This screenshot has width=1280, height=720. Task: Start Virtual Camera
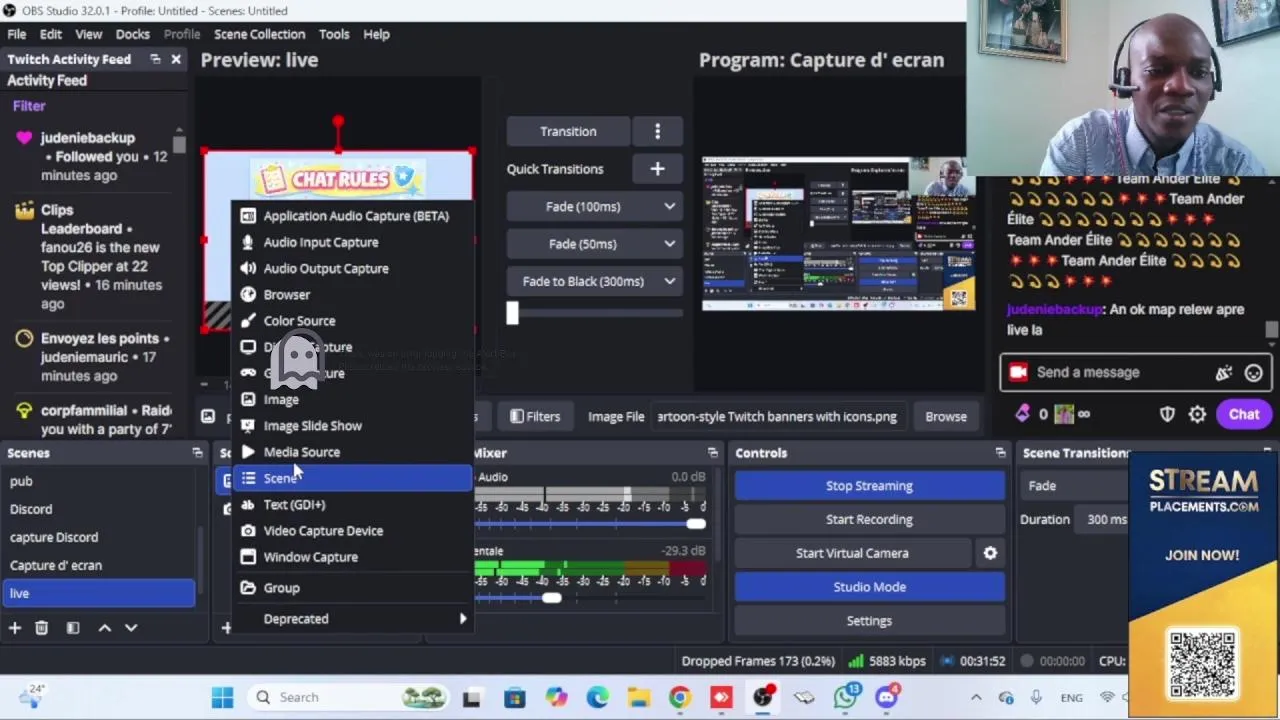[x=852, y=553]
